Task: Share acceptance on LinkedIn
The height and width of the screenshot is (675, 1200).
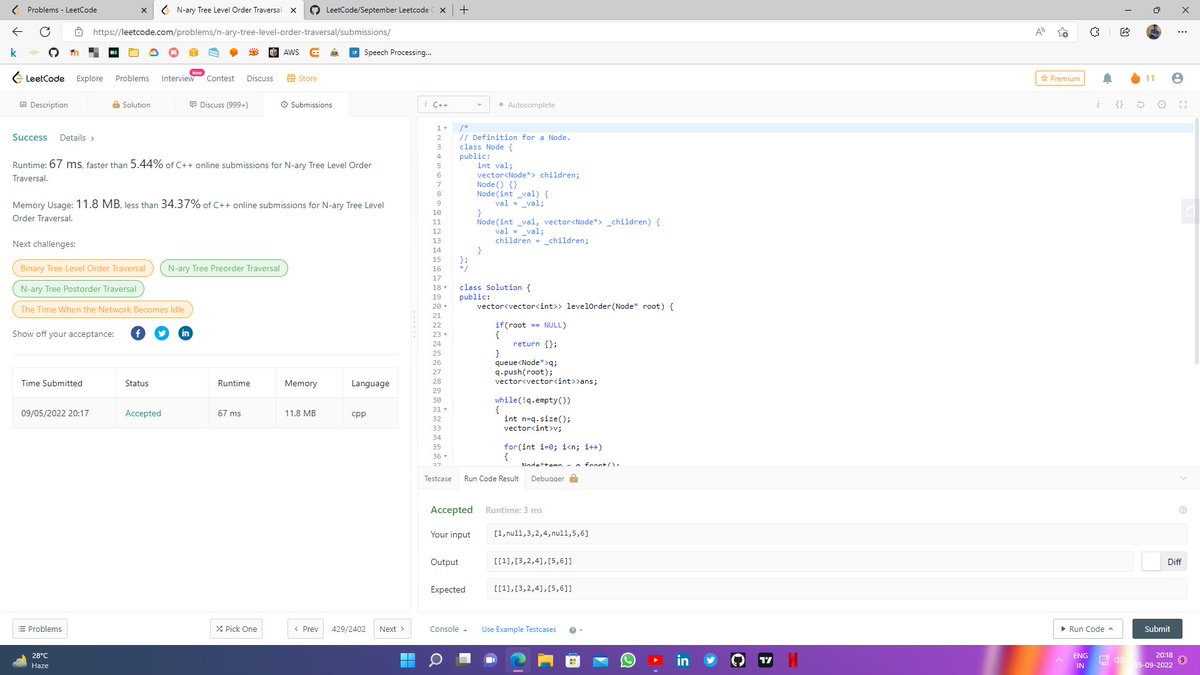Action: click(x=185, y=333)
